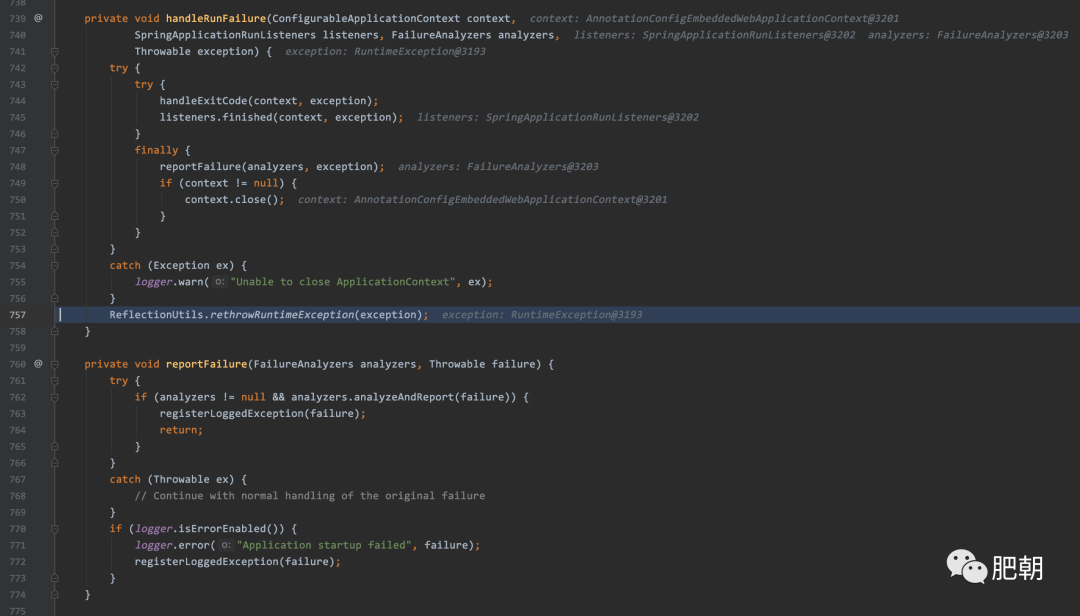Click the inline hint 'exception: RuntimeException@3193' on line 757
The image size is (1080, 616).
[x=542, y=315]
